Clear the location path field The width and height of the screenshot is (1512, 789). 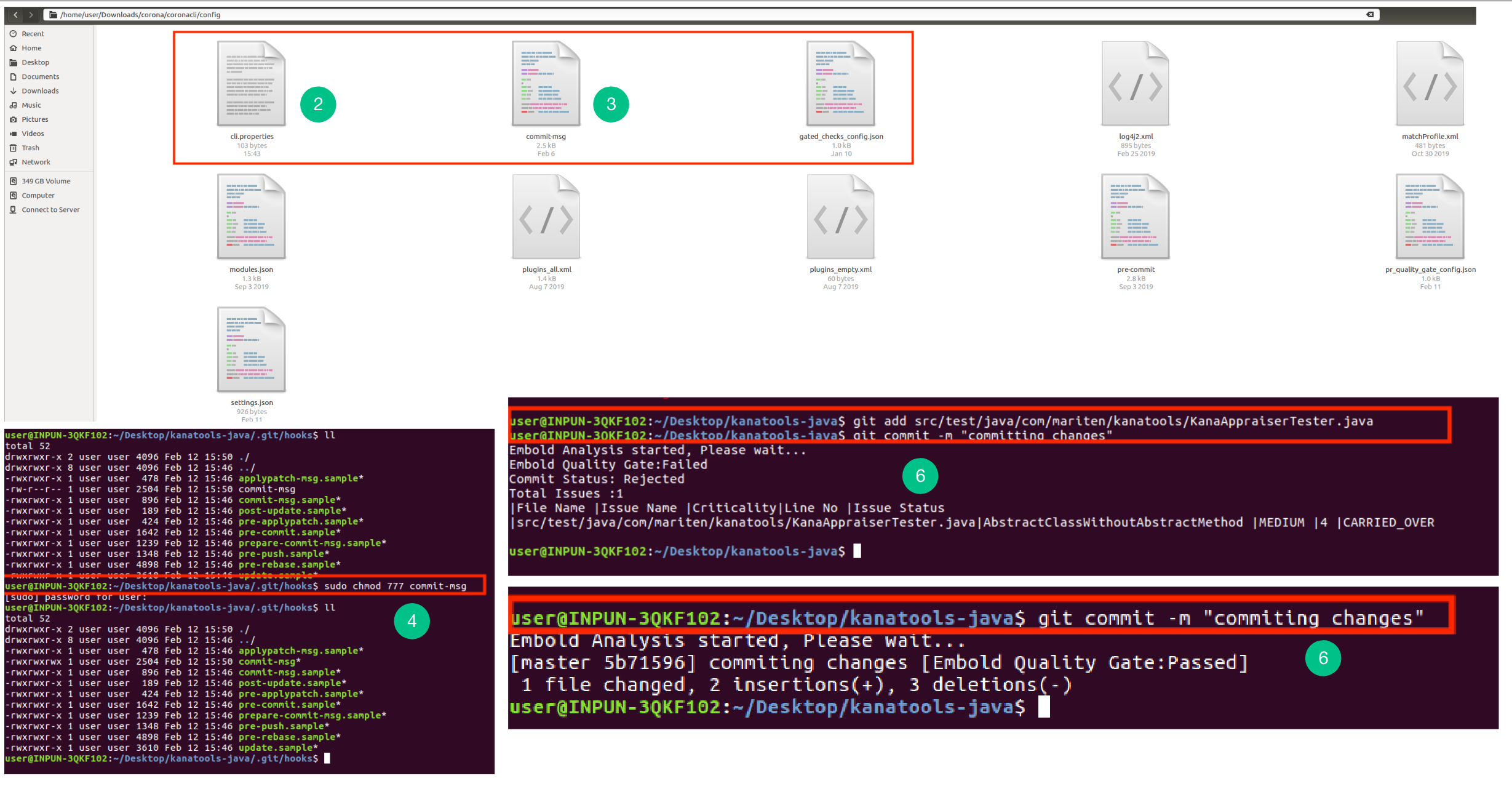[1370, 15]
